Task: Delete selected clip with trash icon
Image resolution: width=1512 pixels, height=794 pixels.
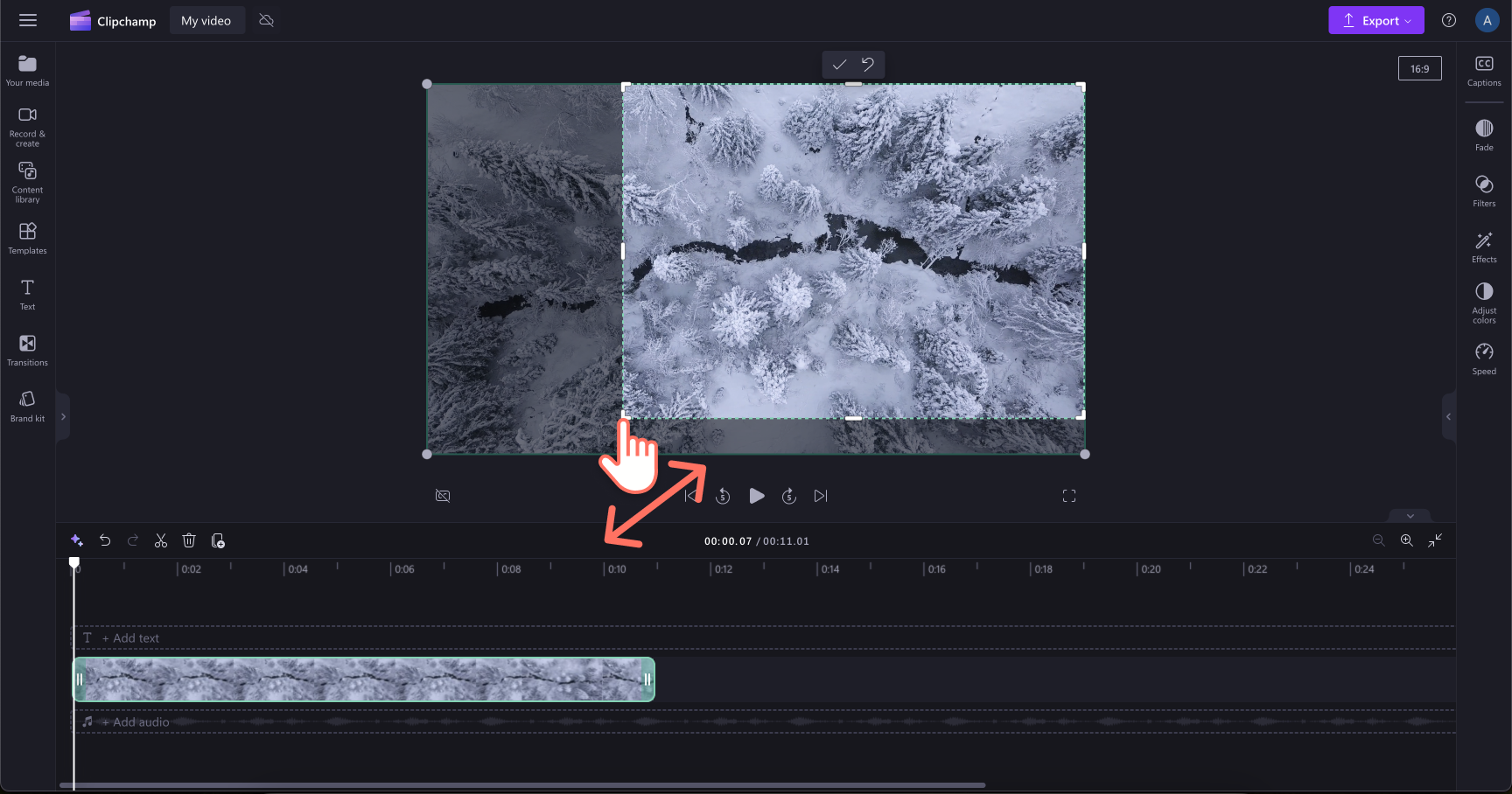Action: pyautogui.click(x=189, y=540)
